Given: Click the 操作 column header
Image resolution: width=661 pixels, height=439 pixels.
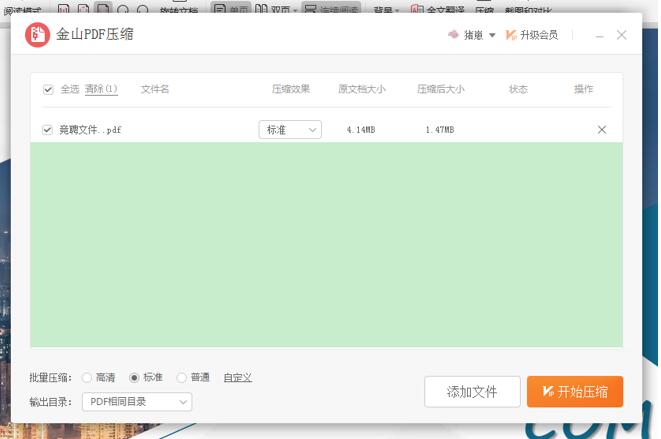Looking at the screenshot, I should pyautogui.click(x=583, y=89).
